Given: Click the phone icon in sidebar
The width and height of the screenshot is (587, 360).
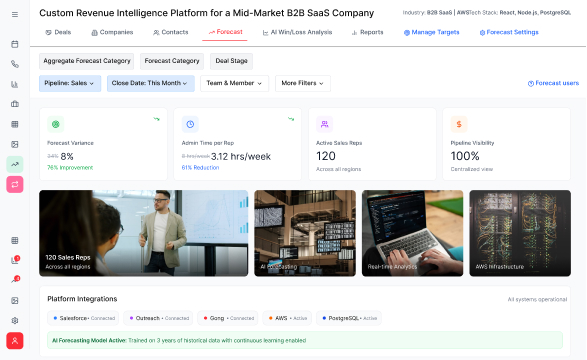Looking at the screenshot, I should pyautogui.click(x=15, y=64).
